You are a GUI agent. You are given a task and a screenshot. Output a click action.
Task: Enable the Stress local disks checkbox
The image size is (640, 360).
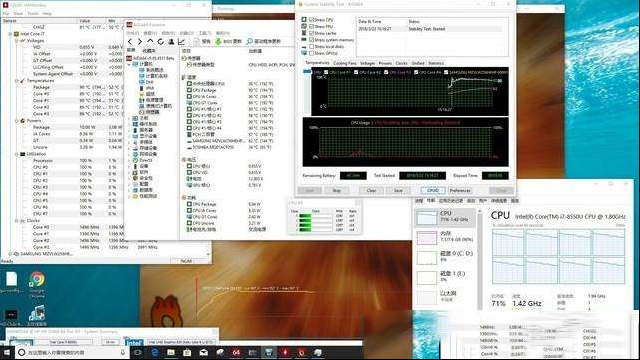point(311,47)
